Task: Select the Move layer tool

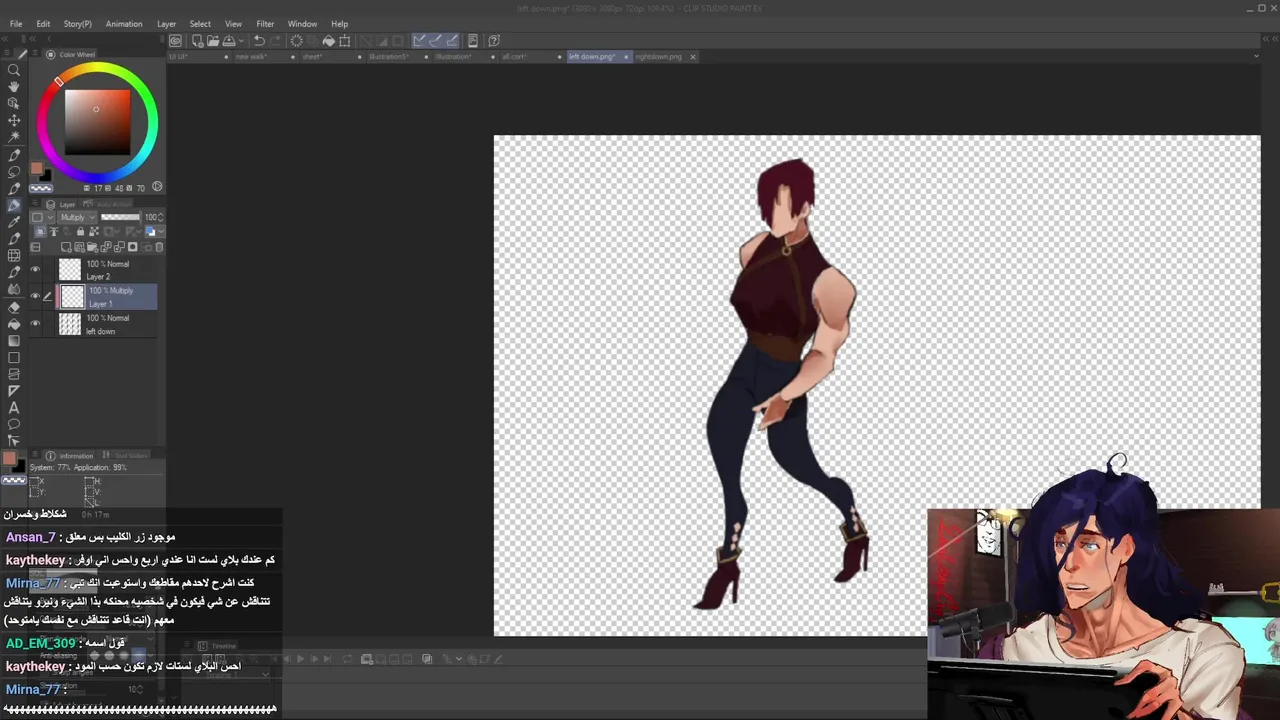Action: (x=14, y=120)
